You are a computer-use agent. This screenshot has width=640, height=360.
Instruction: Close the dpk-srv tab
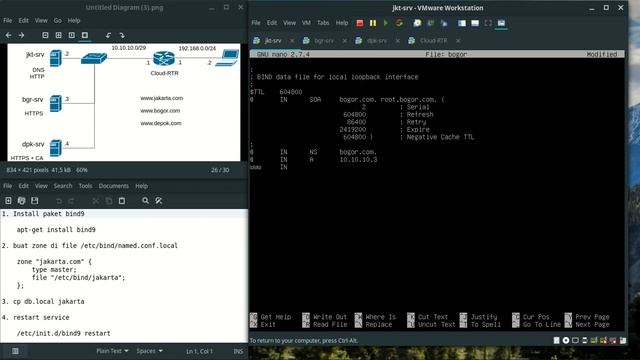coord(398,41)
